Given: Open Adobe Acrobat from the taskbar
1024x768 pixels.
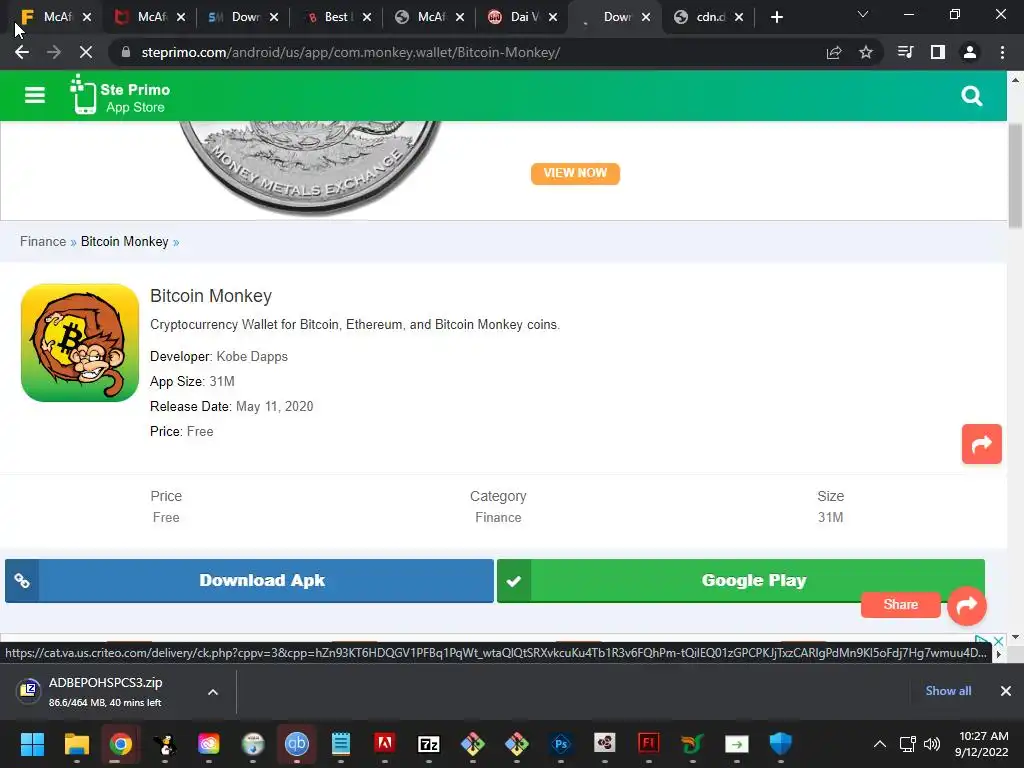Looking at the screenshot, I should click(x=385, y=744).
